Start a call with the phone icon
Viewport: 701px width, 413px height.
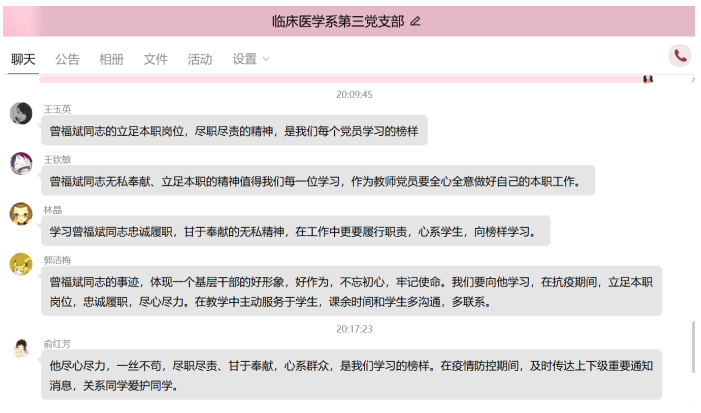(x=680, y=56)
